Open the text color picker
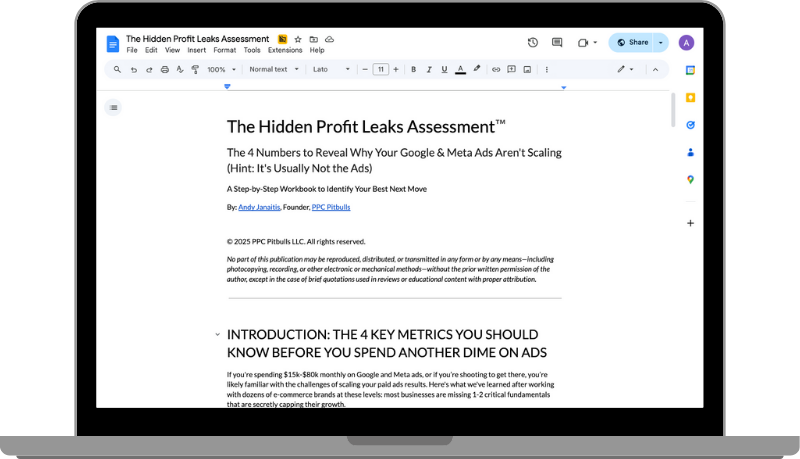Viewport: 800px width, 459px height. 460,70
